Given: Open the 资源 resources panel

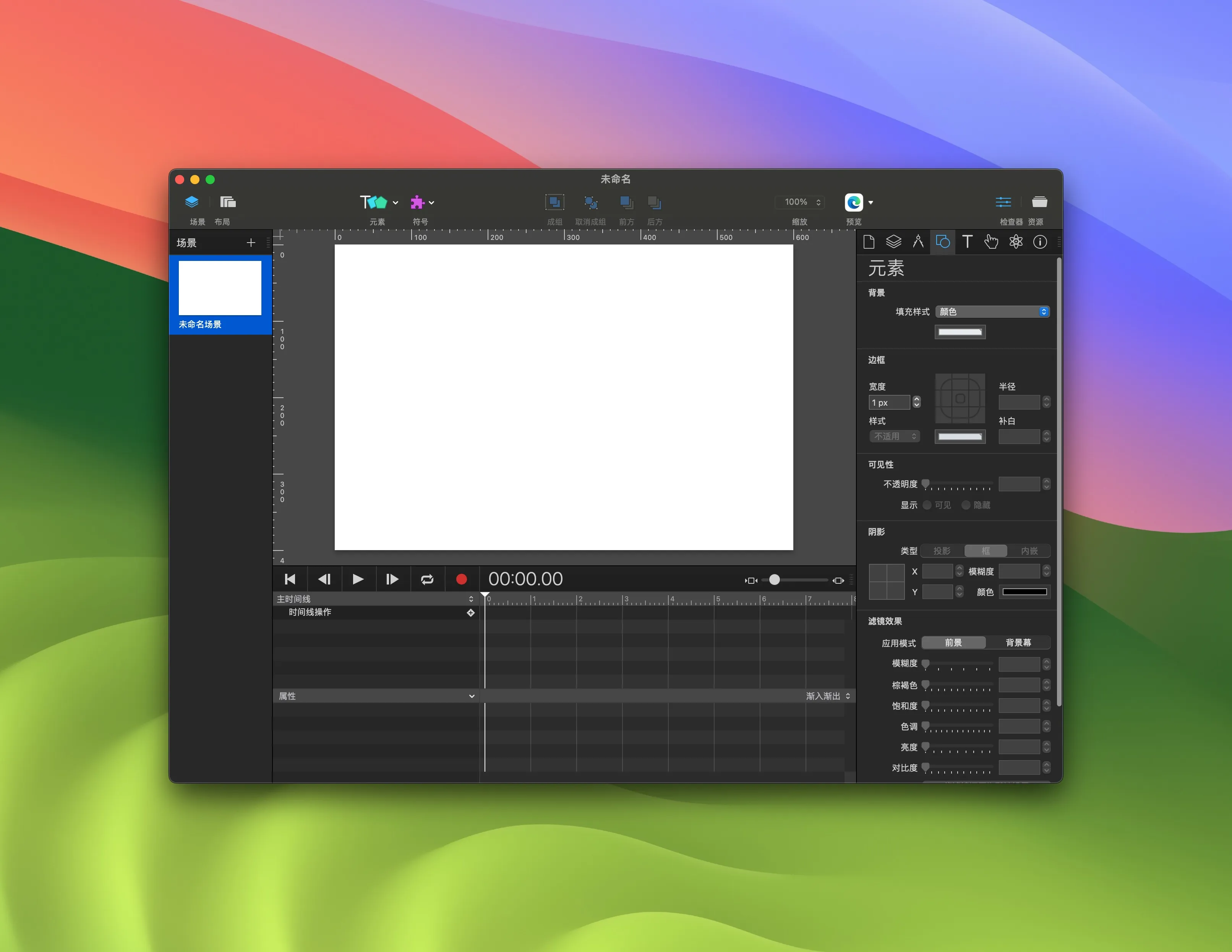Looking at the screenshot, I should pos(1040,202).
